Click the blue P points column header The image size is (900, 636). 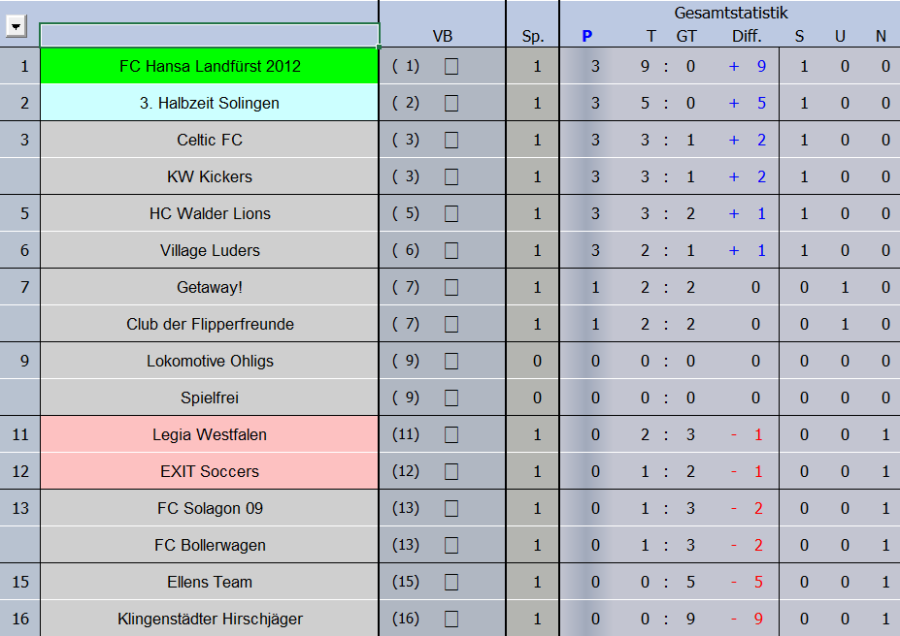point(587,36)
